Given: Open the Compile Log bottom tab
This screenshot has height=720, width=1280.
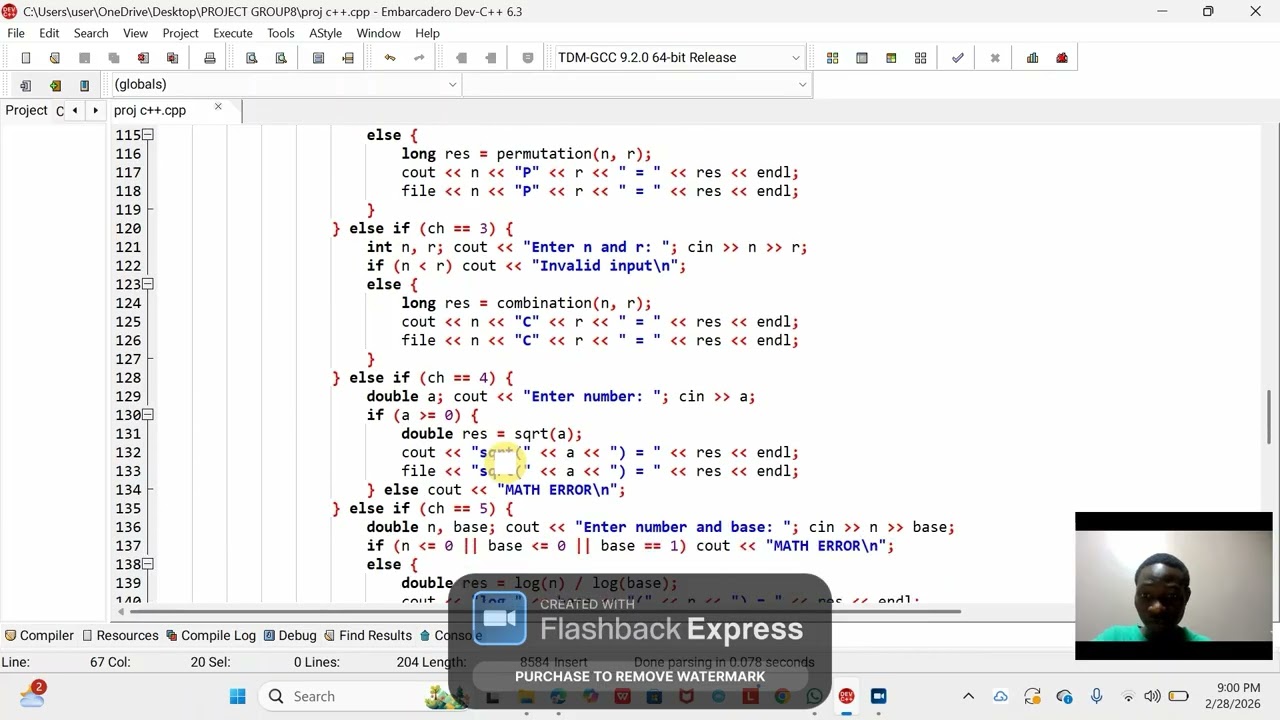Looking at the screenshot, I should [x=211, y=635].
